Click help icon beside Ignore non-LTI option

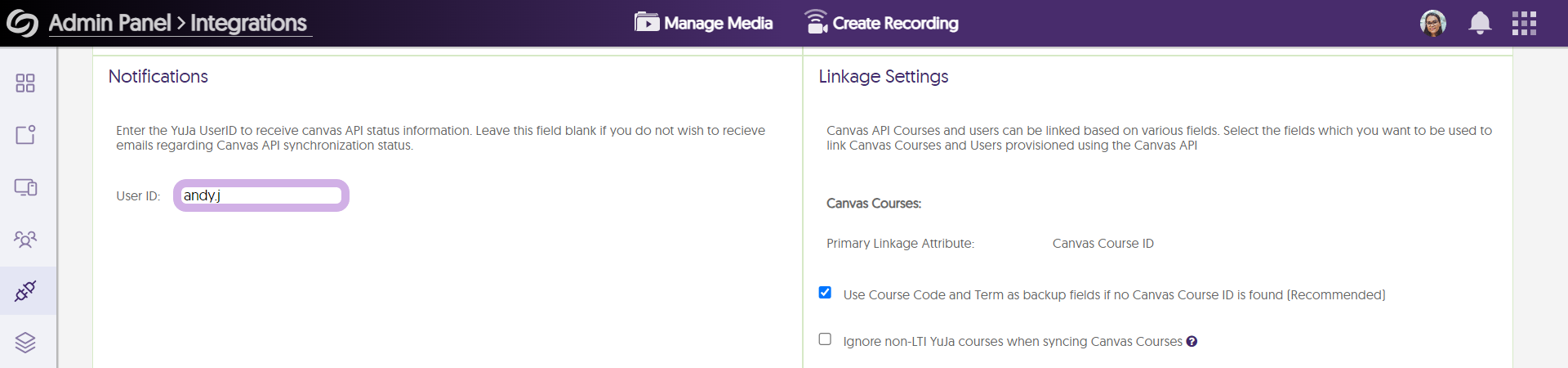click(1192, 342)
